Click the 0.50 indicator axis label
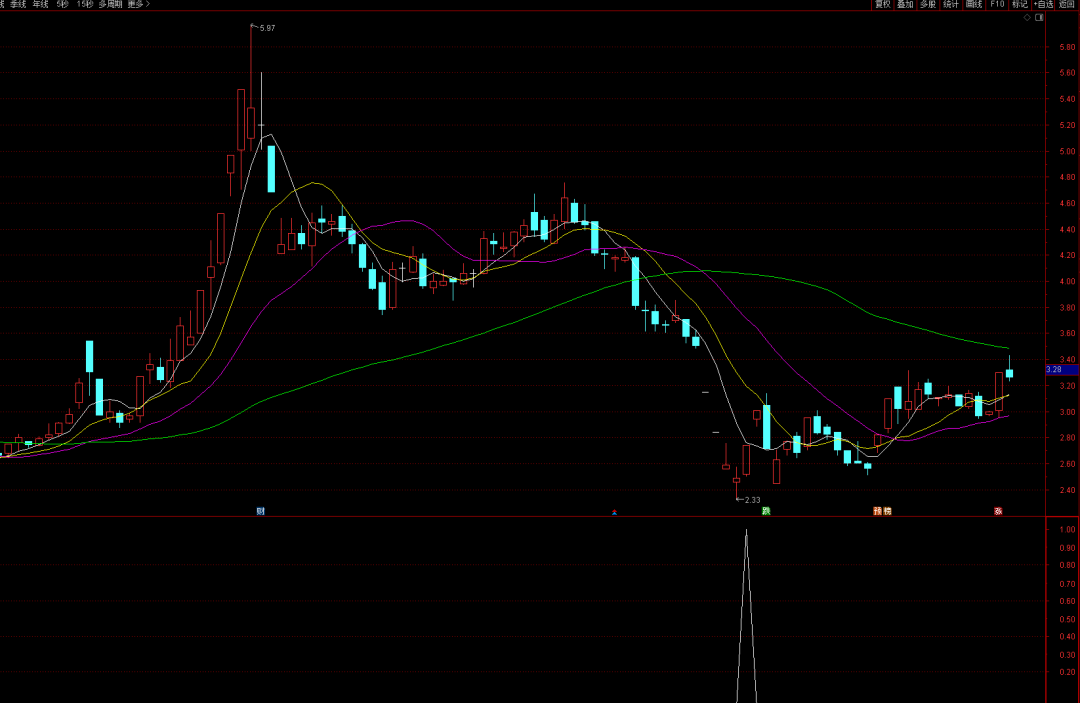The height and width of the screenshot is (703, 1080). [1068, 619]
